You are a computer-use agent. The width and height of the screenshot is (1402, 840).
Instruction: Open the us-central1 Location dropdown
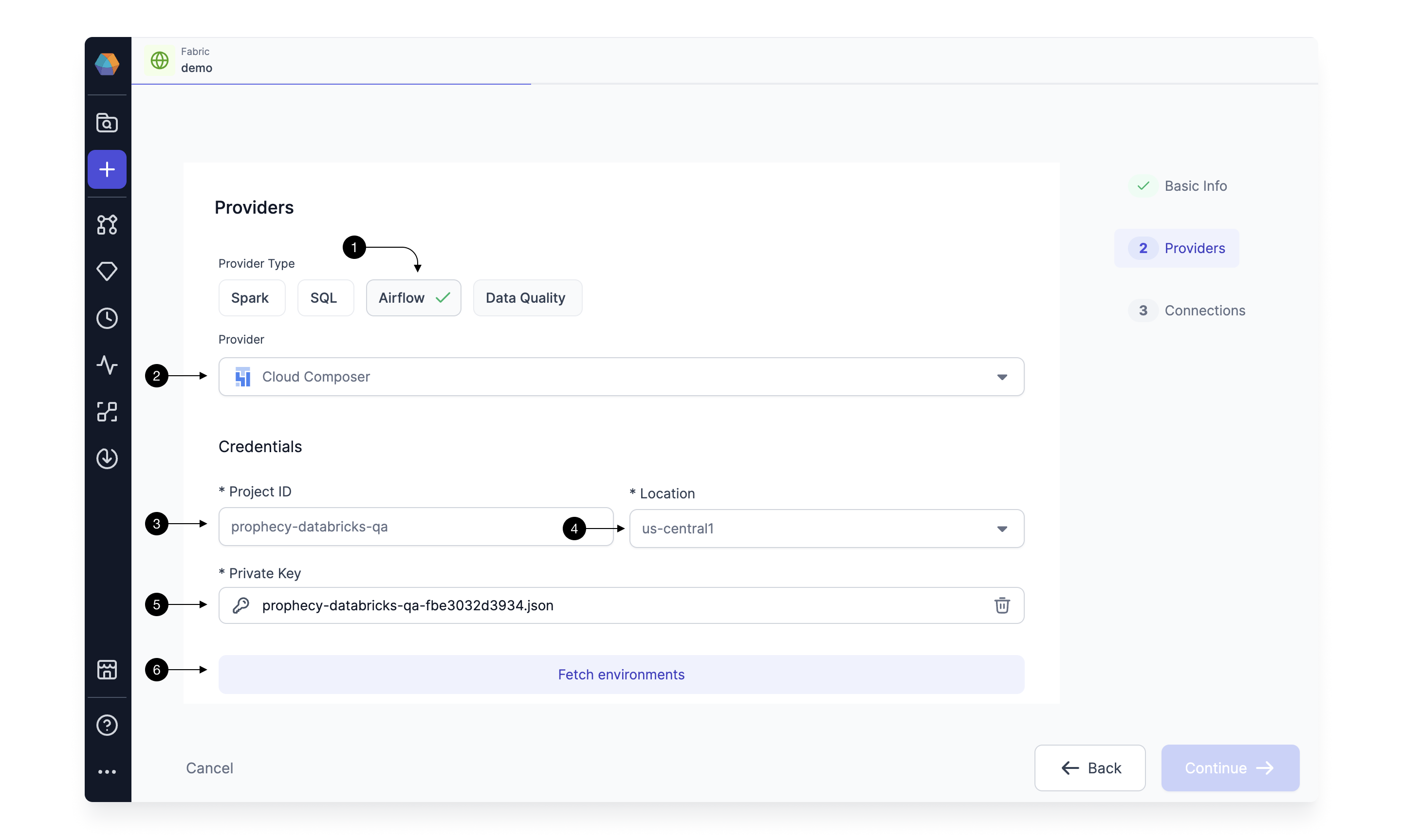(x=827, y=528)
